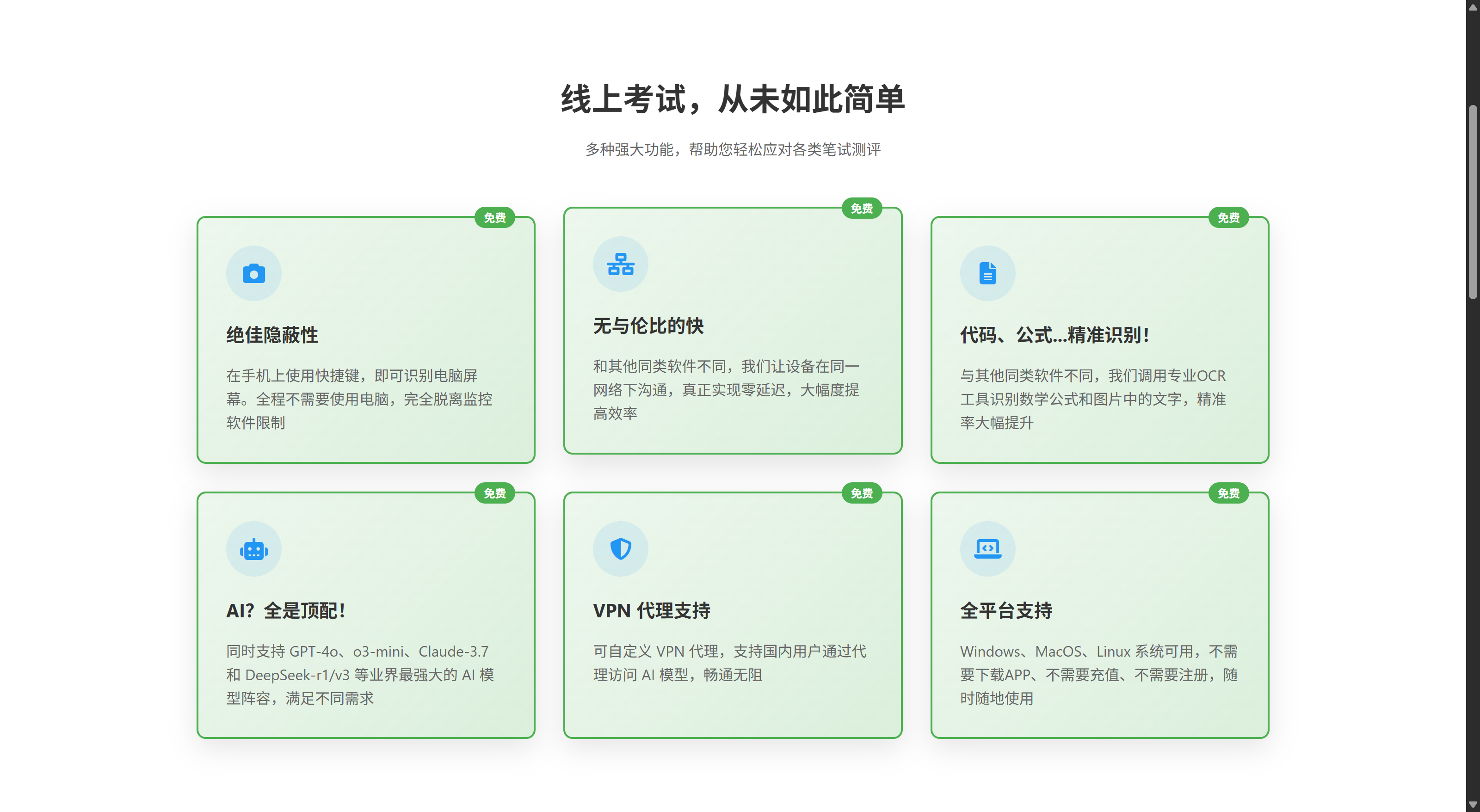The image size is (1480, 812).
Task: Click 免费 badge on 绝佳隐蔽性 card
Action: tap(495, 218)
